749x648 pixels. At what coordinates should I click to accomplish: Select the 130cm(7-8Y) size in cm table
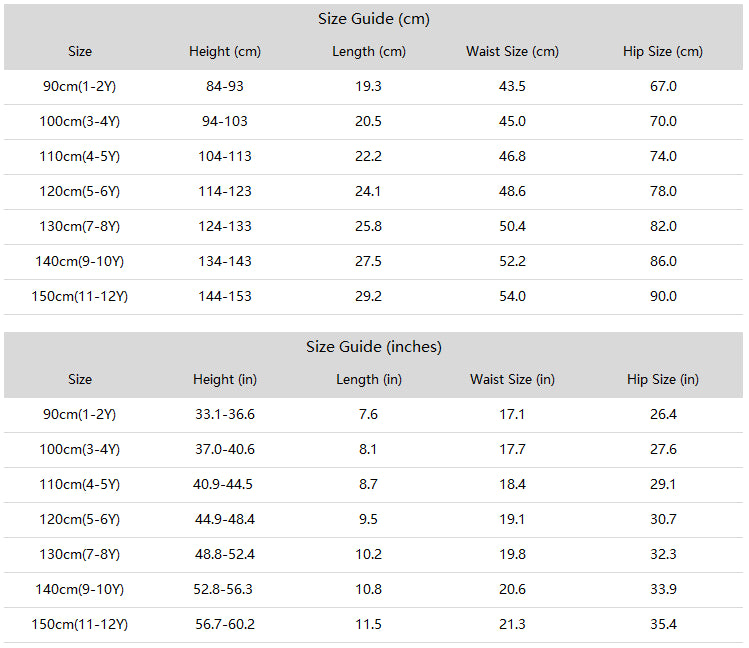pos(80,226)
